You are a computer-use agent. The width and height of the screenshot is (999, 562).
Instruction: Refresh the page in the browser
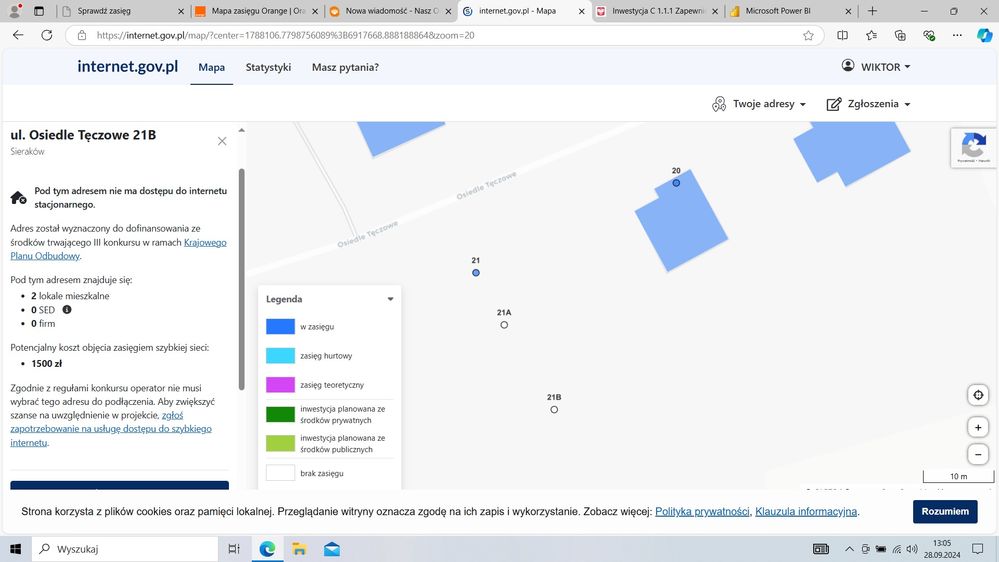click(x=46, y=35)
